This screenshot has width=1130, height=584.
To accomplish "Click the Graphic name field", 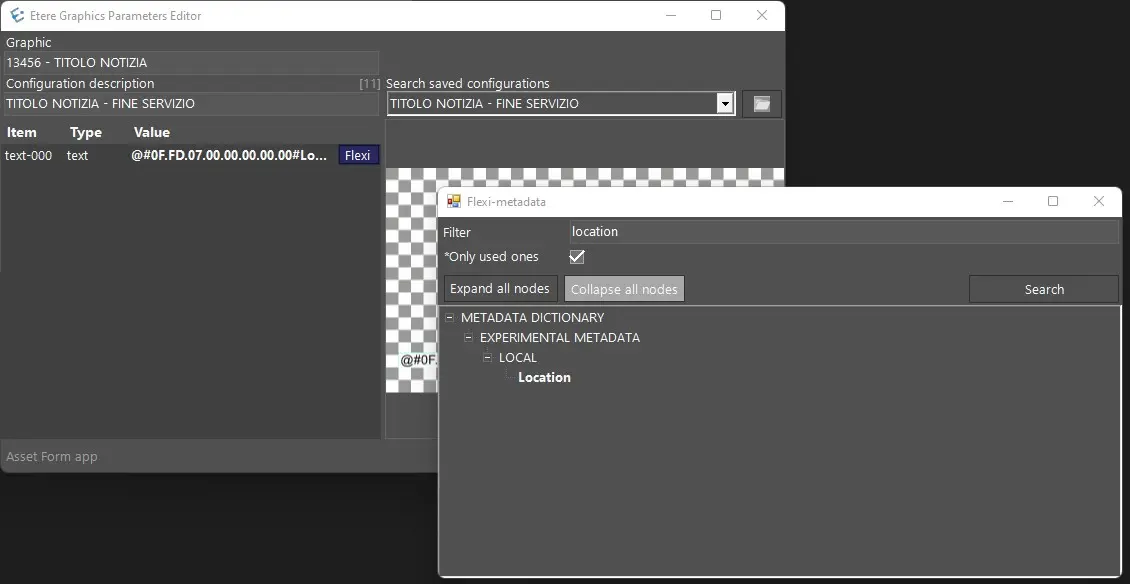I will [190, 63].
